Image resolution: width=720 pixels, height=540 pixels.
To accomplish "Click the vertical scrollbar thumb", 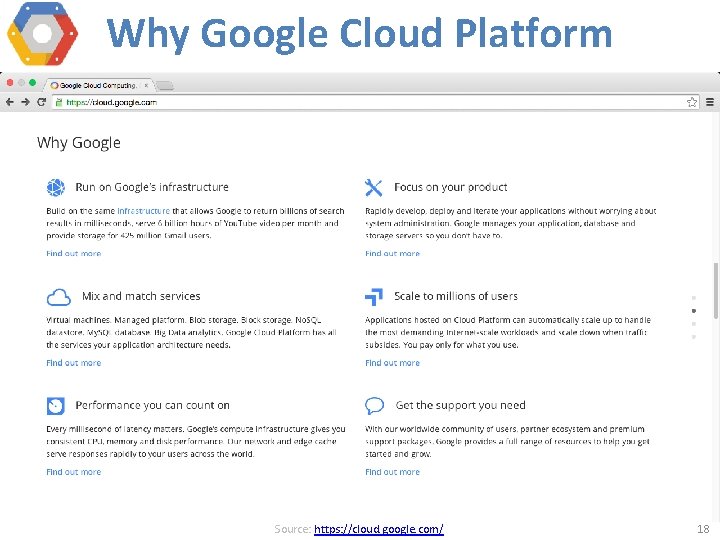I will point(716,291).
